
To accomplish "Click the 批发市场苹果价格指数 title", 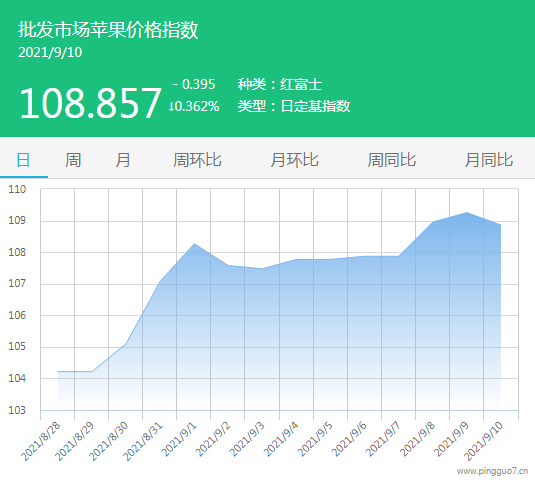I will point(108,30).
